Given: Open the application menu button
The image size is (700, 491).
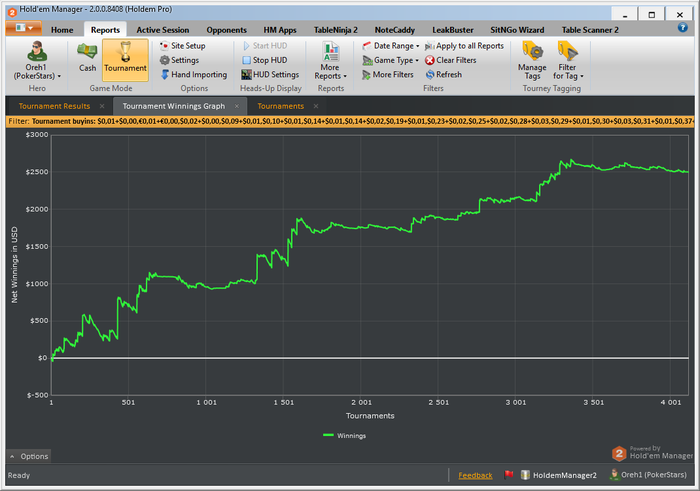Looking at the screenshot, I should point(24,28).
